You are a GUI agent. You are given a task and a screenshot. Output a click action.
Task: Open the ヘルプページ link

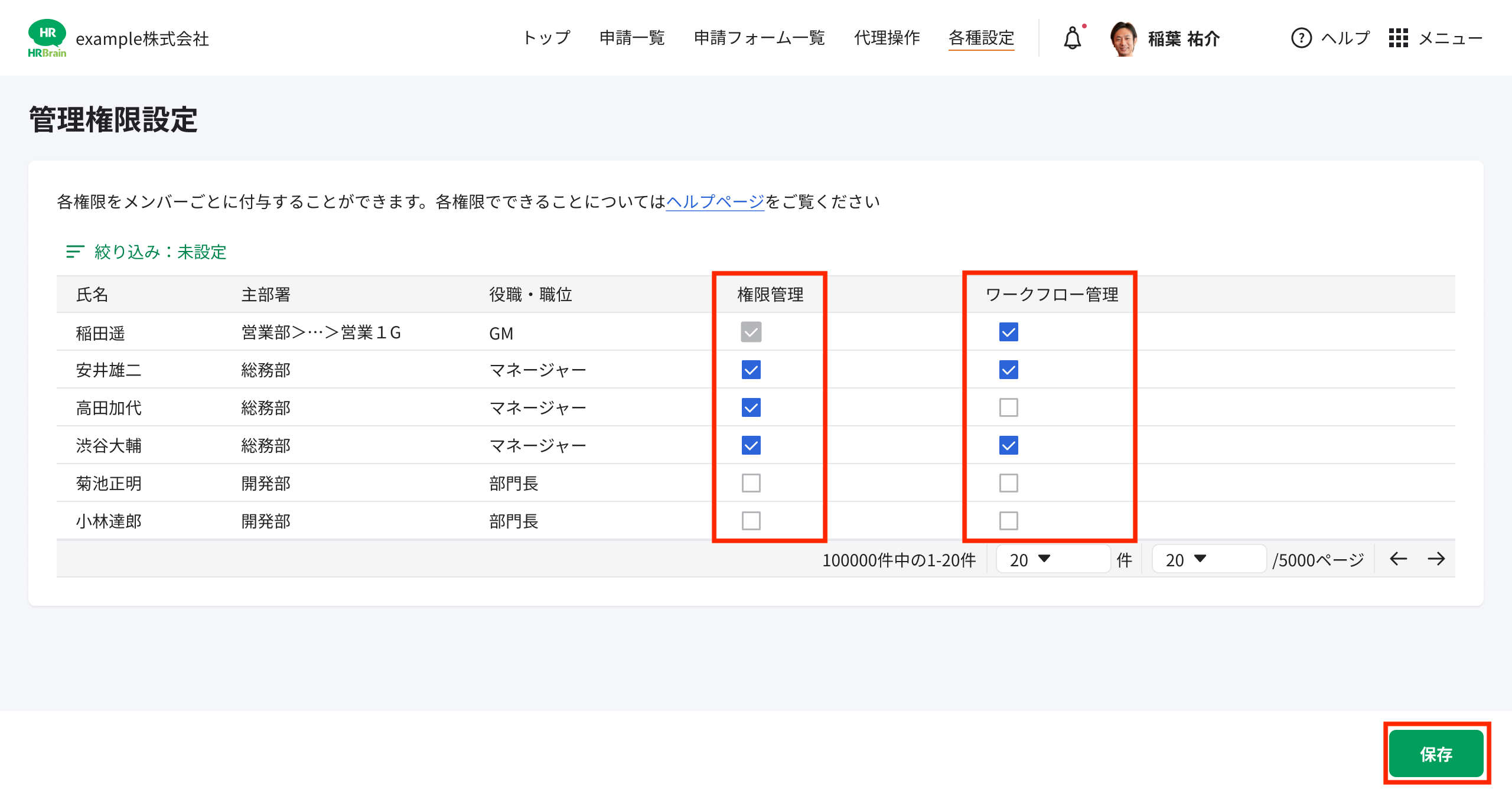[714, 201]
